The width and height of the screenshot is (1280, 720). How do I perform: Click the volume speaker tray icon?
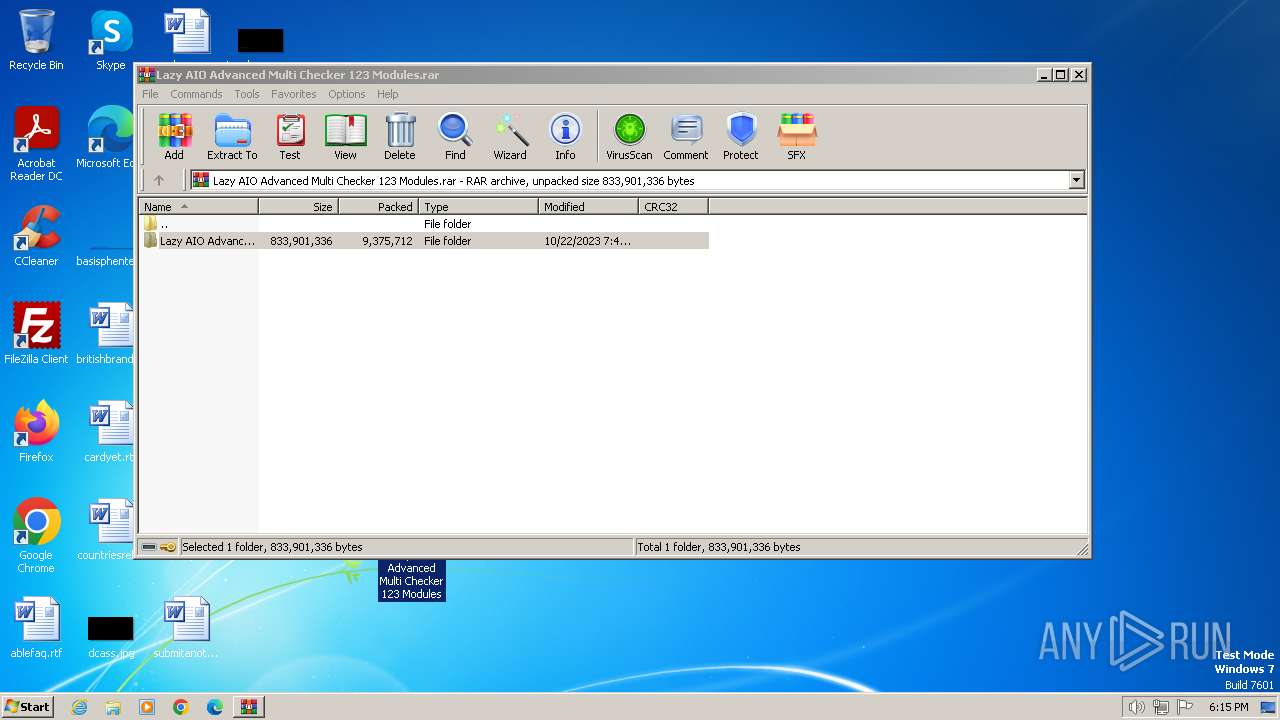[x=1136, y=707]
